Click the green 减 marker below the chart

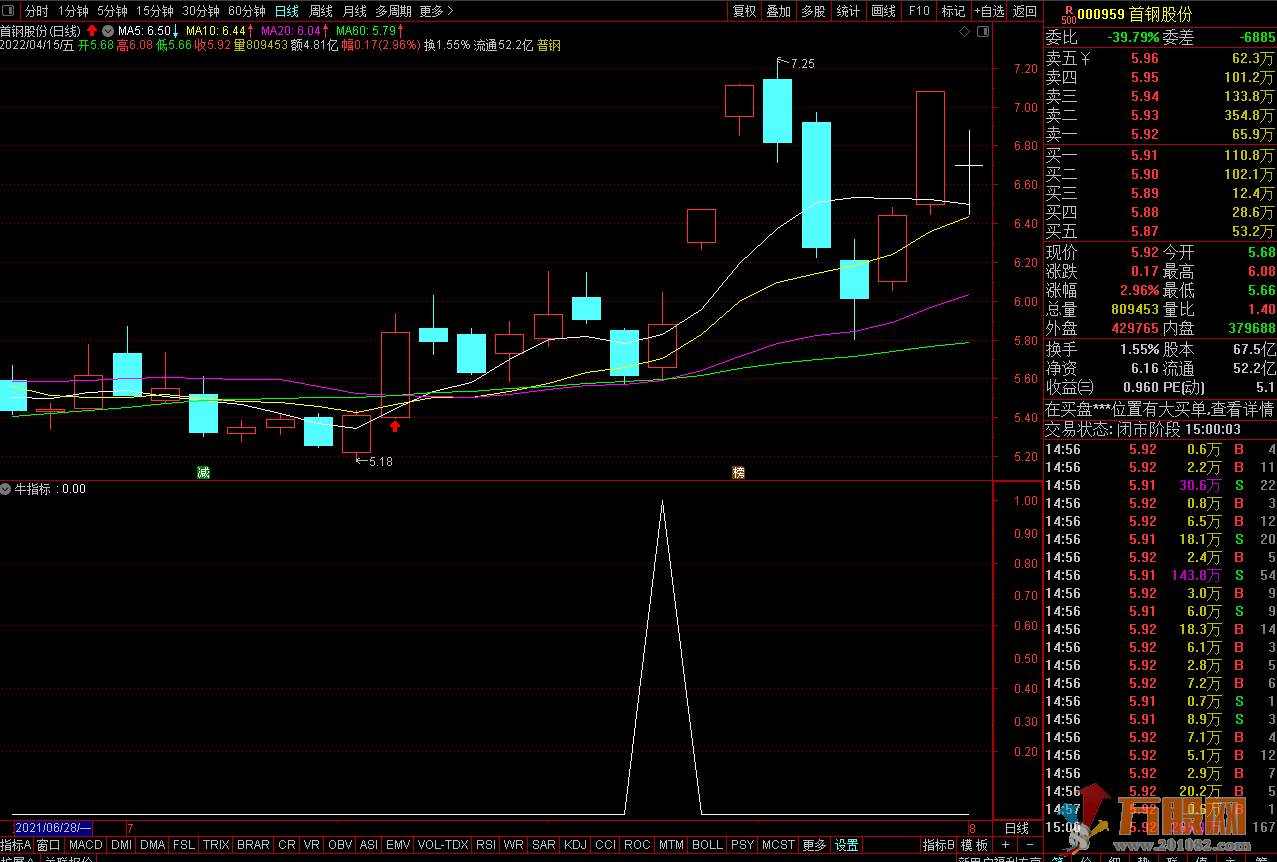(x=203, y=472)
